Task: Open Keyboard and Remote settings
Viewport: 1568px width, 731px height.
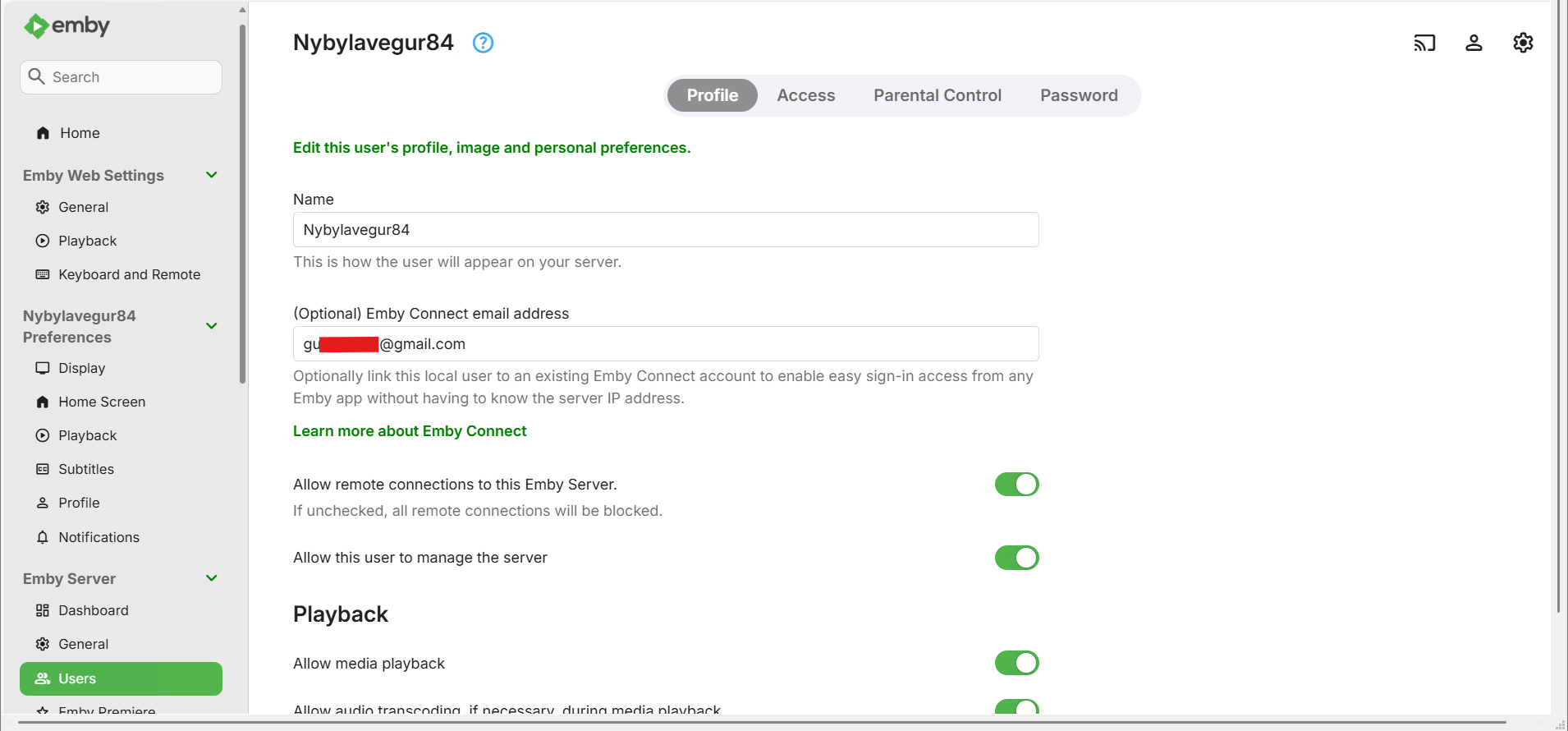Action: (129, 274)
